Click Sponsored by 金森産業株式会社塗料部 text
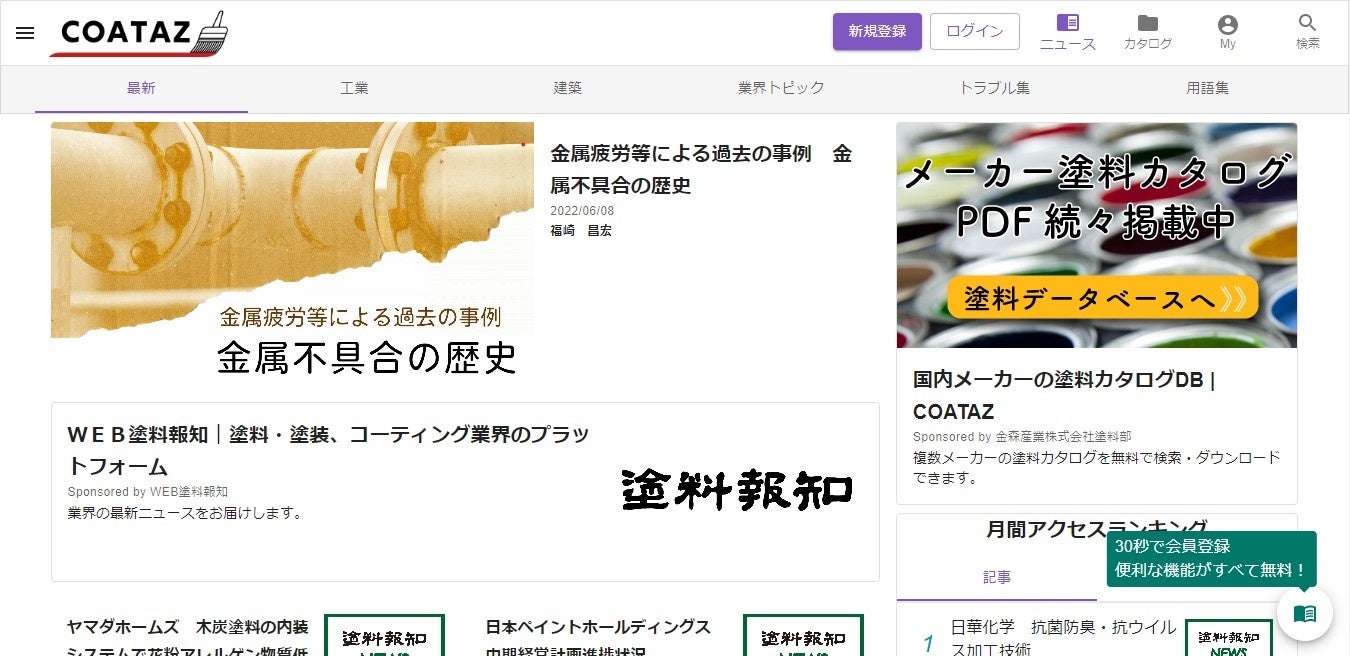The height and width of the screenshot is (656, 1350). click(1022, 437)
